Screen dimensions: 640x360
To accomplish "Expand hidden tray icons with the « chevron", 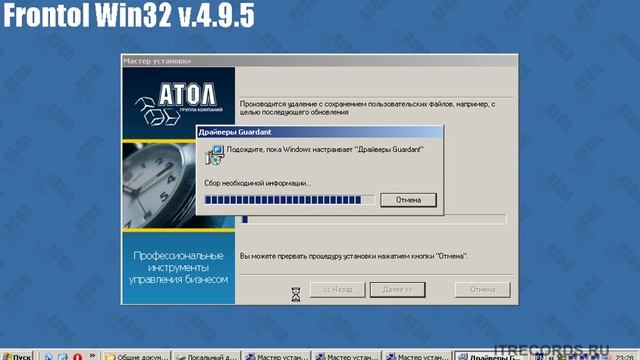I will pyautogui.click(x=551, y=357).
